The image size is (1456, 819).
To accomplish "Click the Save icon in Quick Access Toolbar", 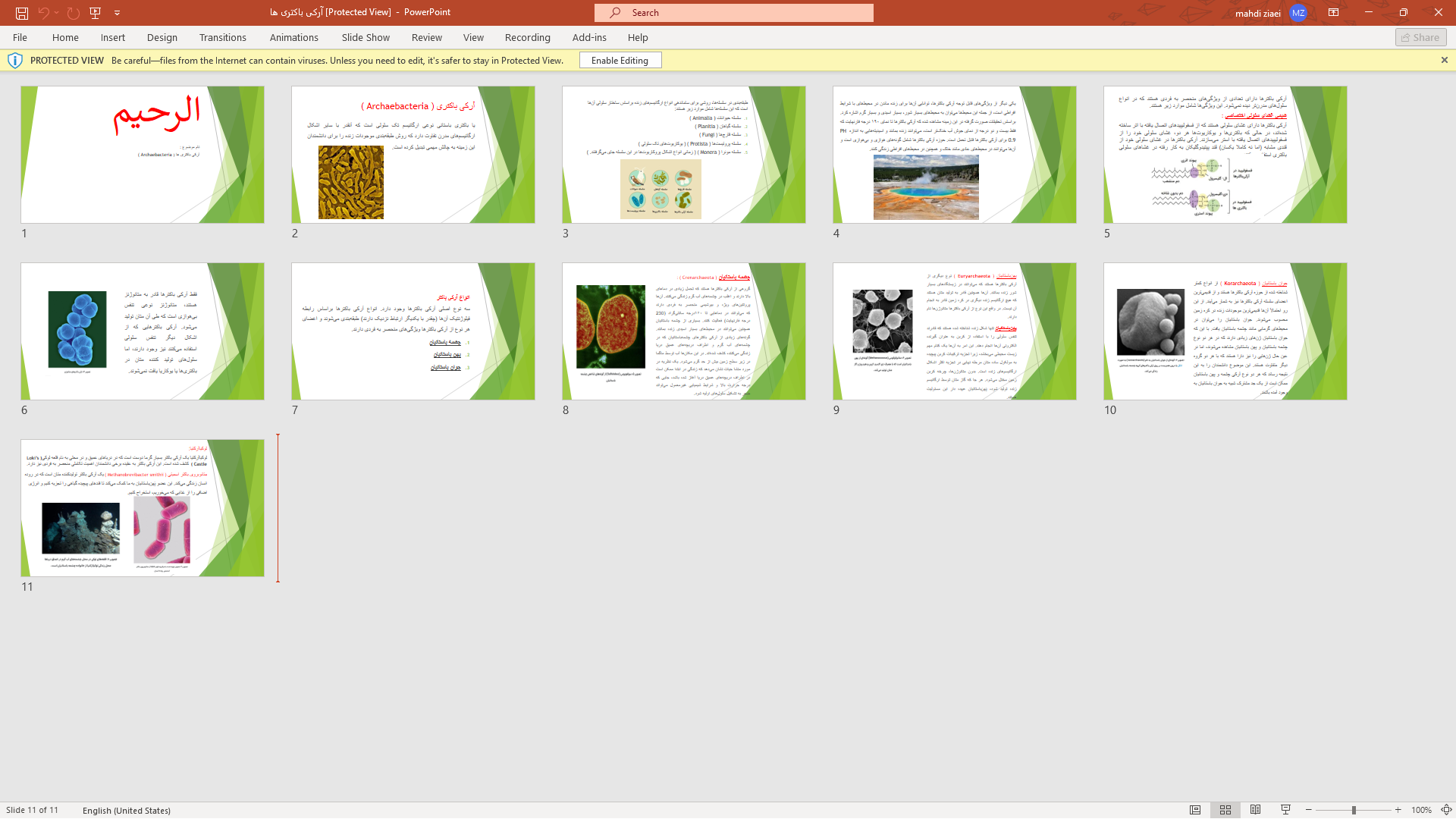I will 22,12.
